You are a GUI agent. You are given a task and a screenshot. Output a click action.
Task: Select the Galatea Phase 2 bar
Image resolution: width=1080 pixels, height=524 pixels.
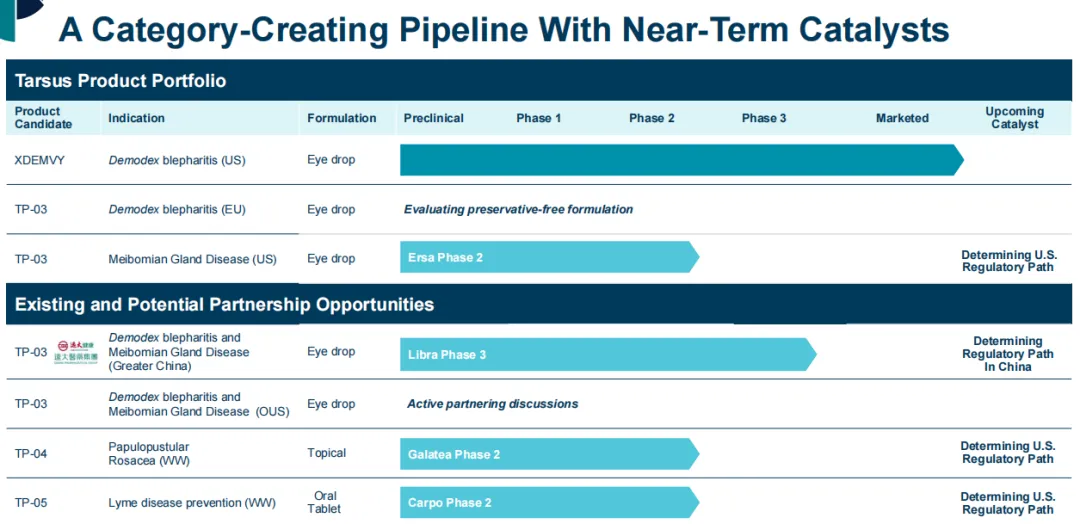[548, 454]
